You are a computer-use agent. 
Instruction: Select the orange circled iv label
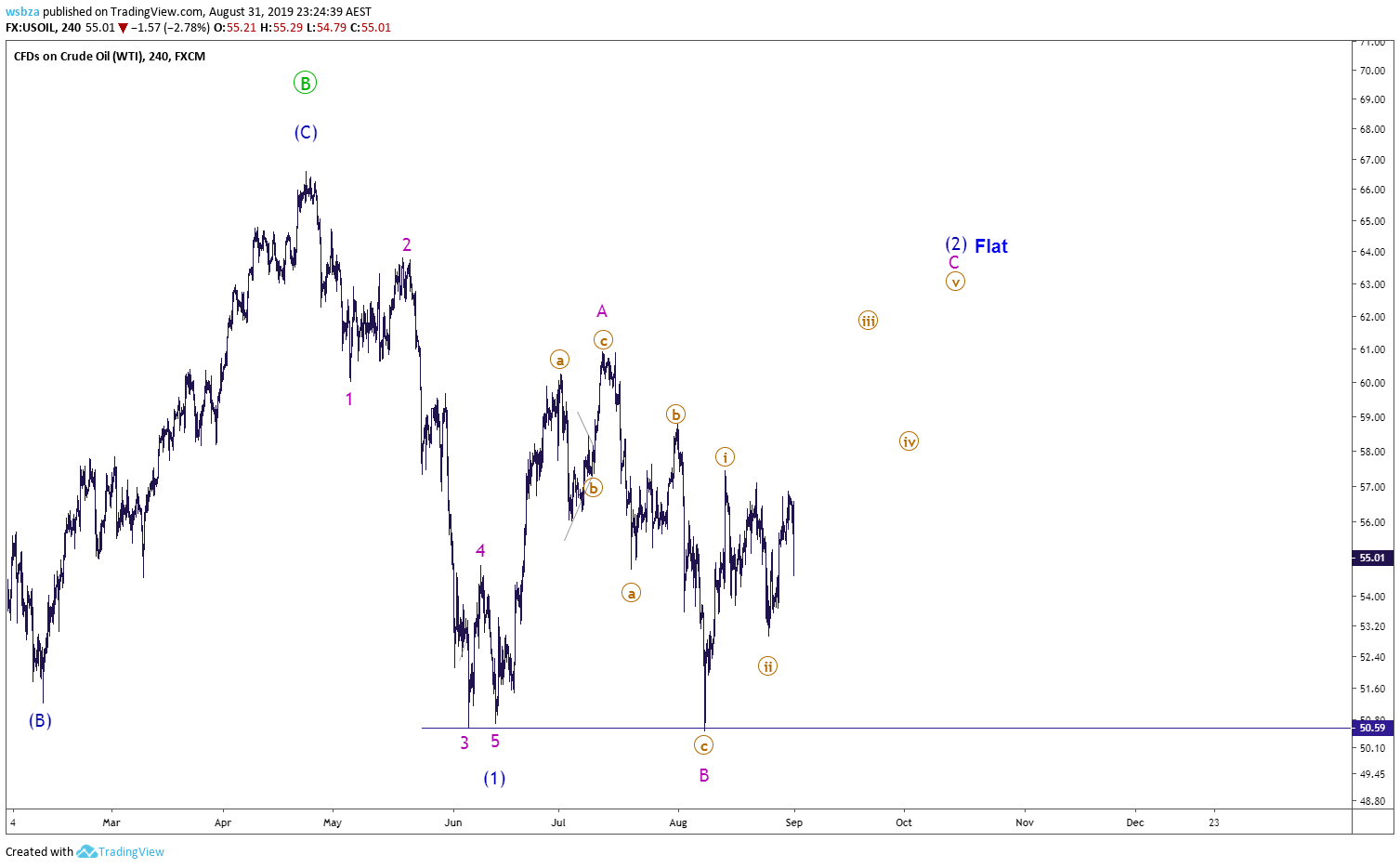click(909, 441)
